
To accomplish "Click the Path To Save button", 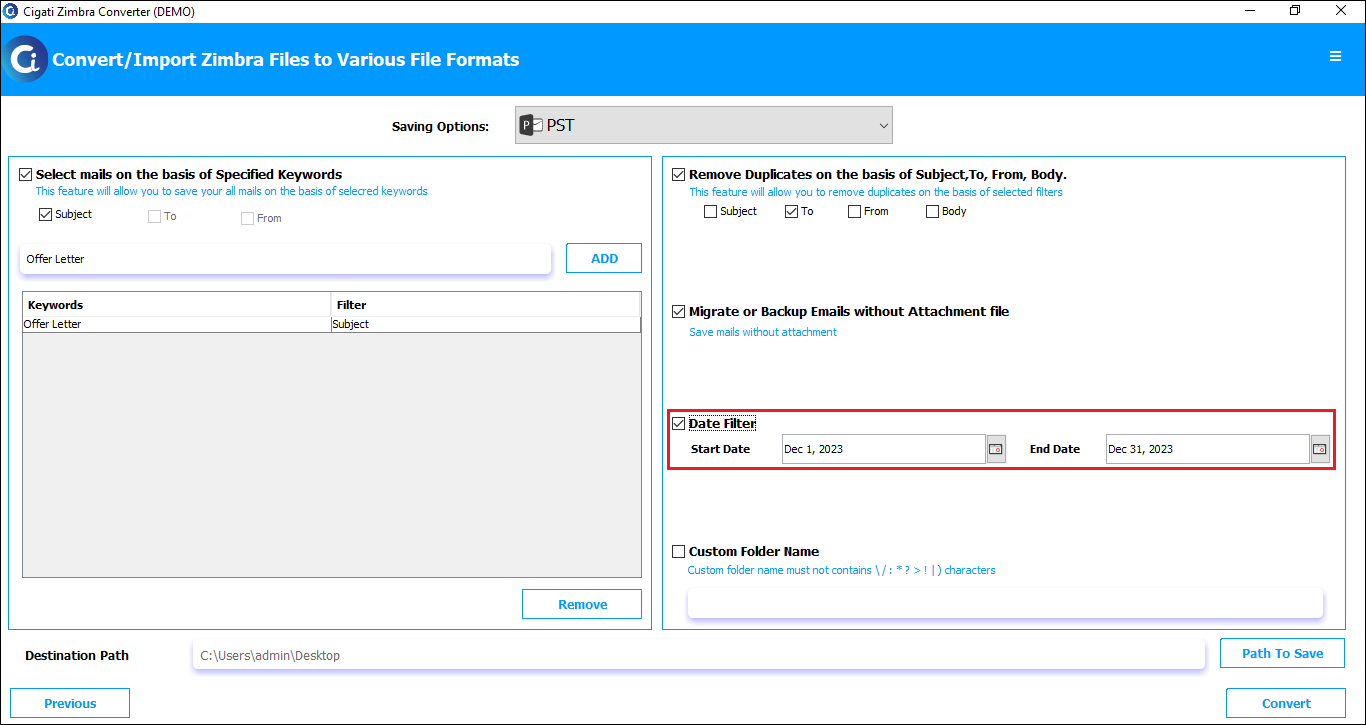I will pos(1282,653).
